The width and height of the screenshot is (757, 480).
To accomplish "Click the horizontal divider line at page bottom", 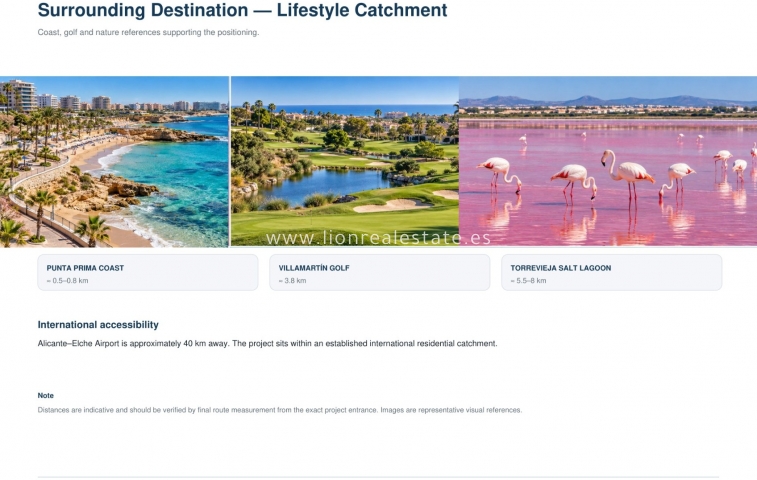I will pos(378,477).
